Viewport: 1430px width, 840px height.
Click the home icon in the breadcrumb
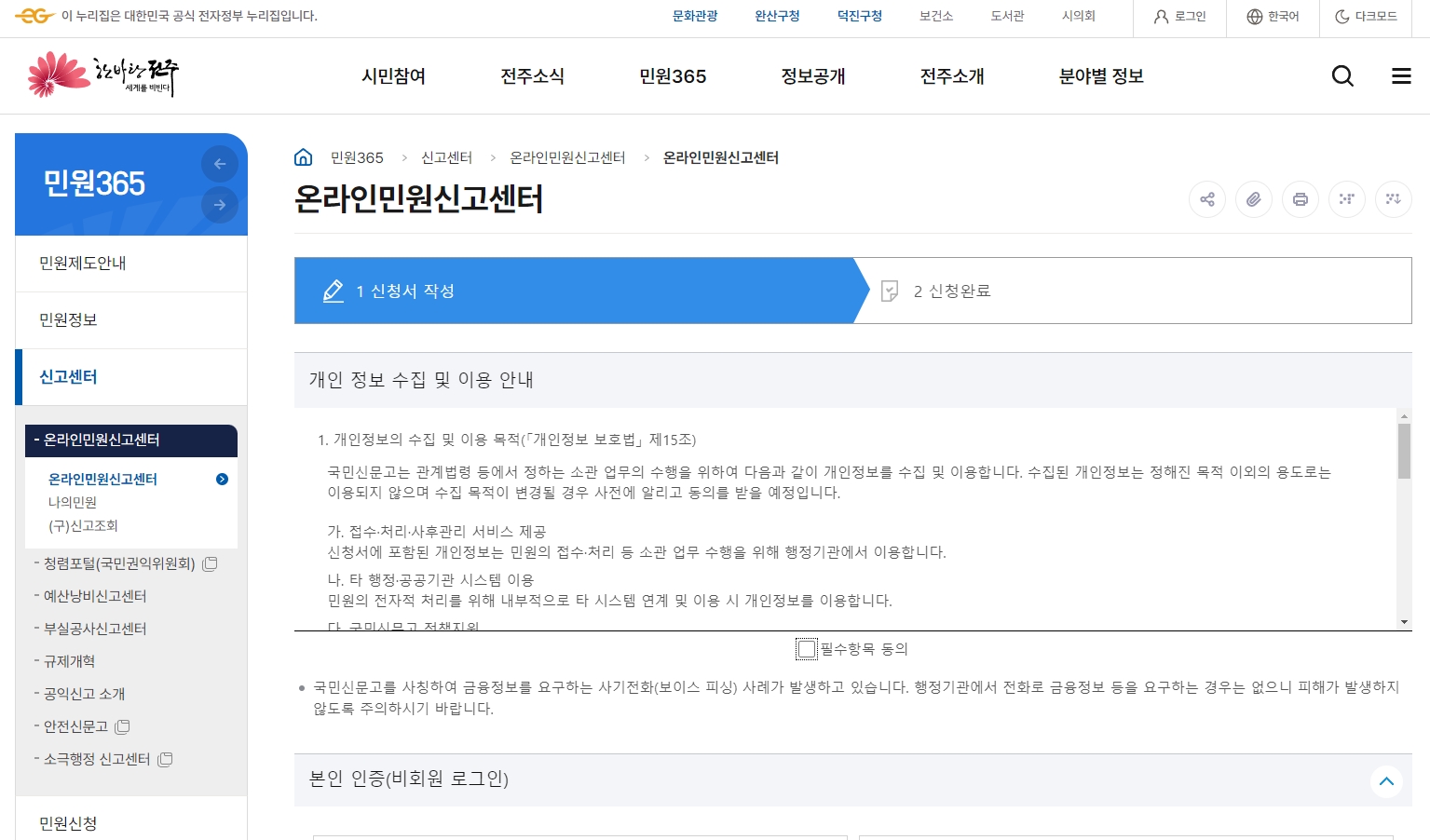[x=303, y=156]
